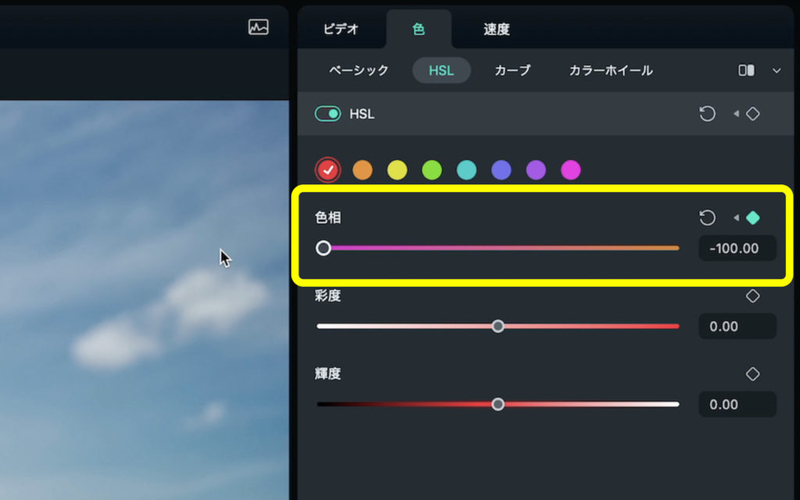Image resolution: width=800 pixels, height=500 pixels.
Task: Click the sky video preview
Action: (x=144, y=300)
